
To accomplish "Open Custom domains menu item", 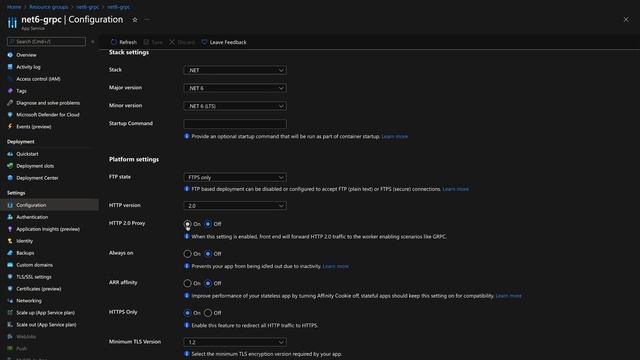I will coord(34,265).
